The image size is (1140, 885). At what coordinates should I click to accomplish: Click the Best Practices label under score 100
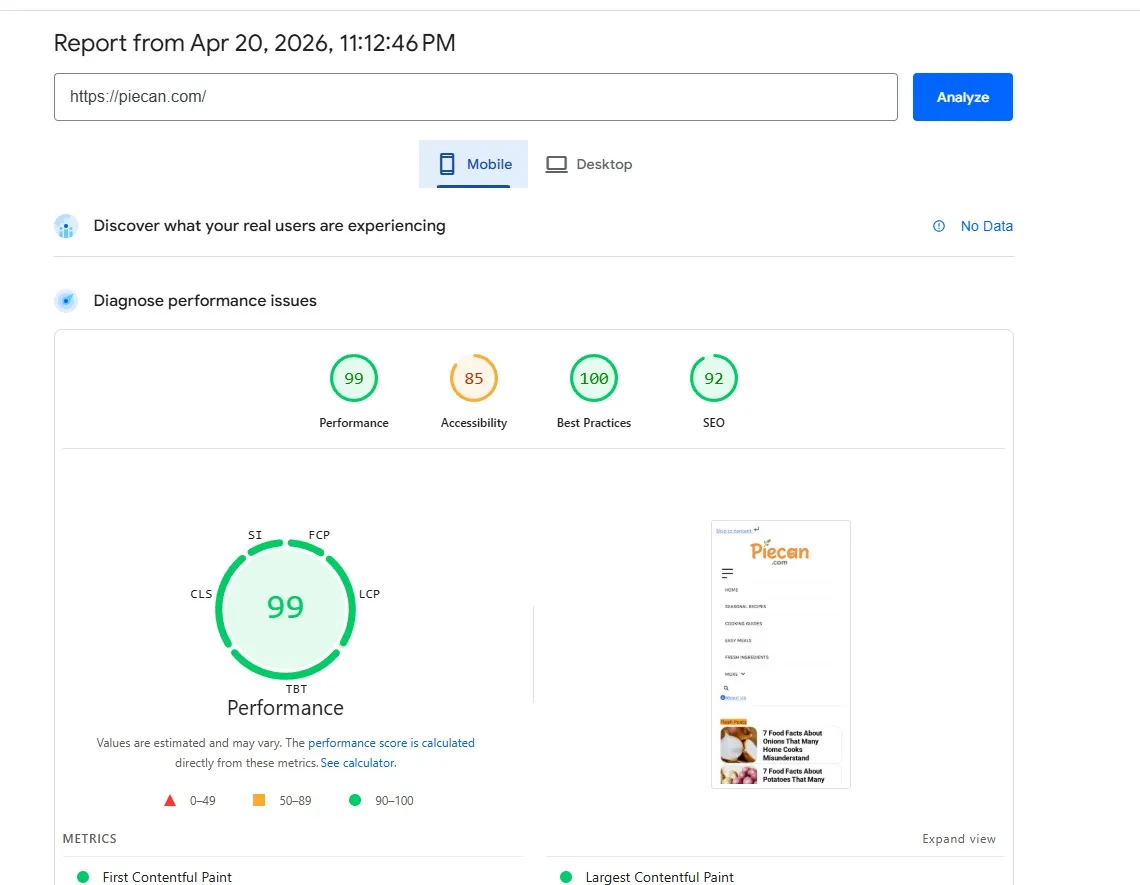point(593,423)
